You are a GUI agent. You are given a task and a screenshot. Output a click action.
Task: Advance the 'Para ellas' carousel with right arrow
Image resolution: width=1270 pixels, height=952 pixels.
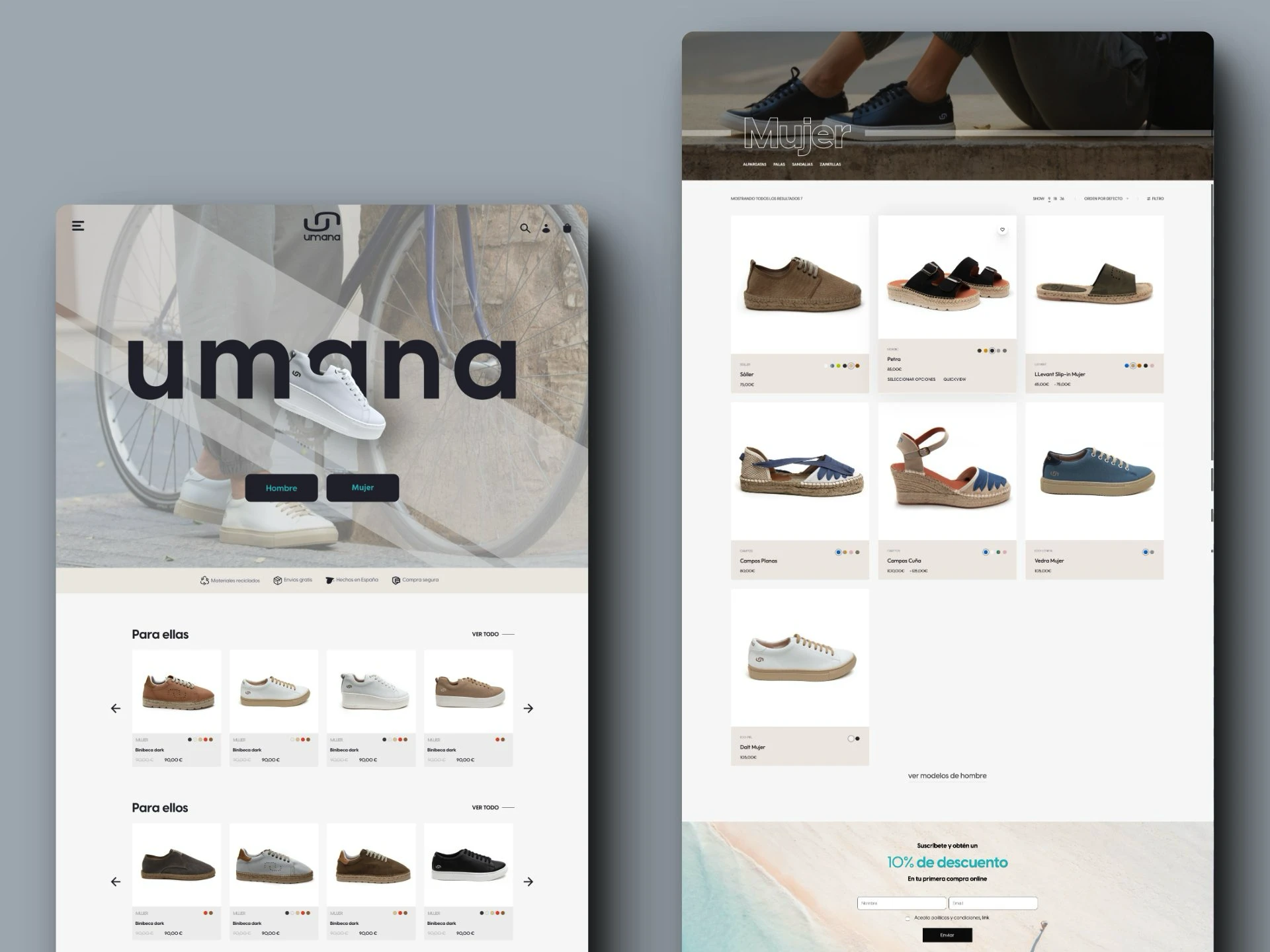pyautogui.click(x=529, y=708)
